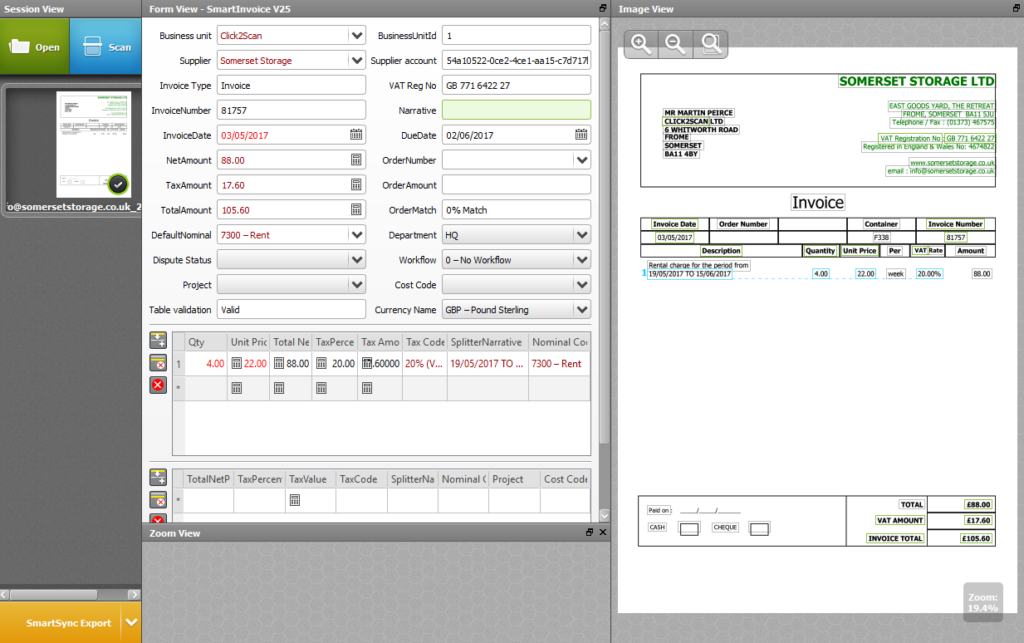Expand the Project dropdown in the form
This screenshot has height=643, width=1024.
(x=357, y=285)
